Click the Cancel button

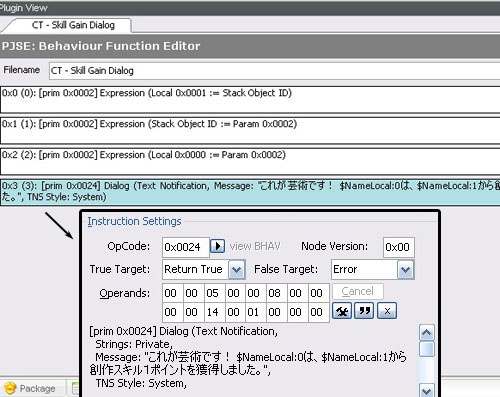(358, 291)
